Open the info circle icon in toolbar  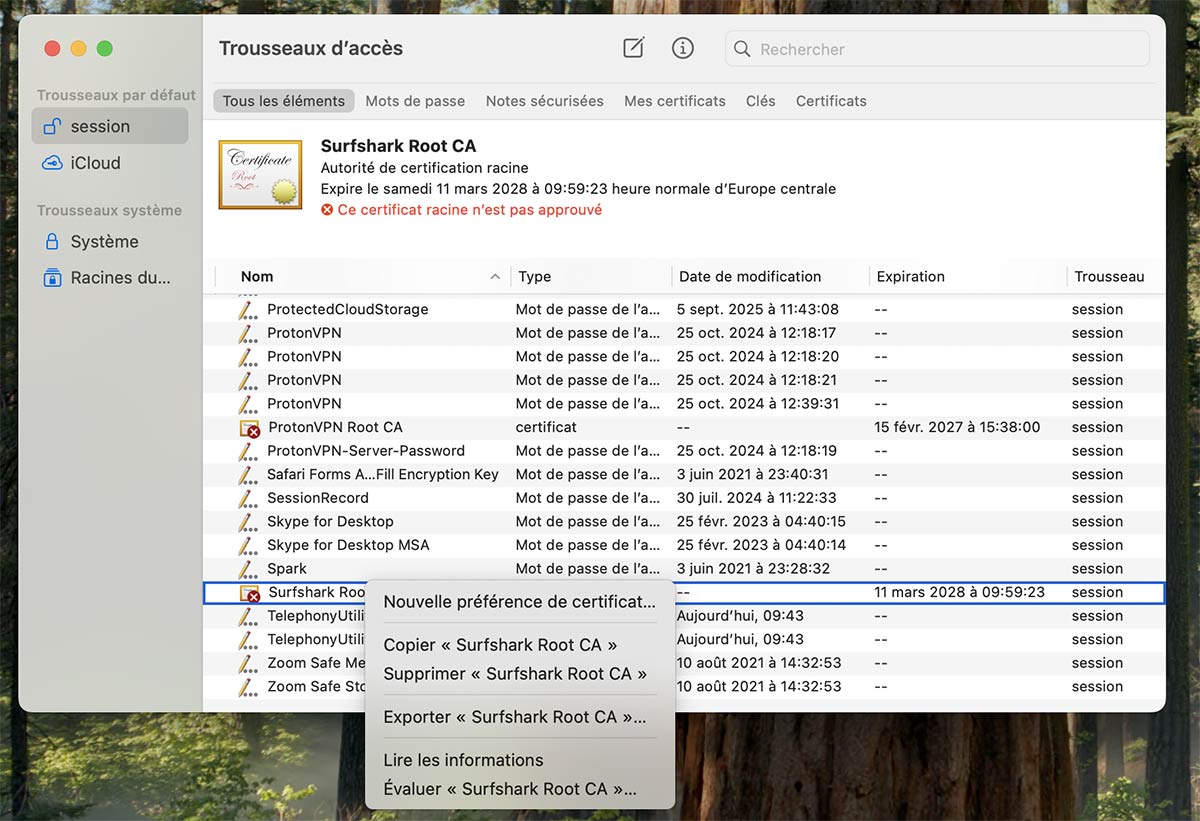point(683,48)
